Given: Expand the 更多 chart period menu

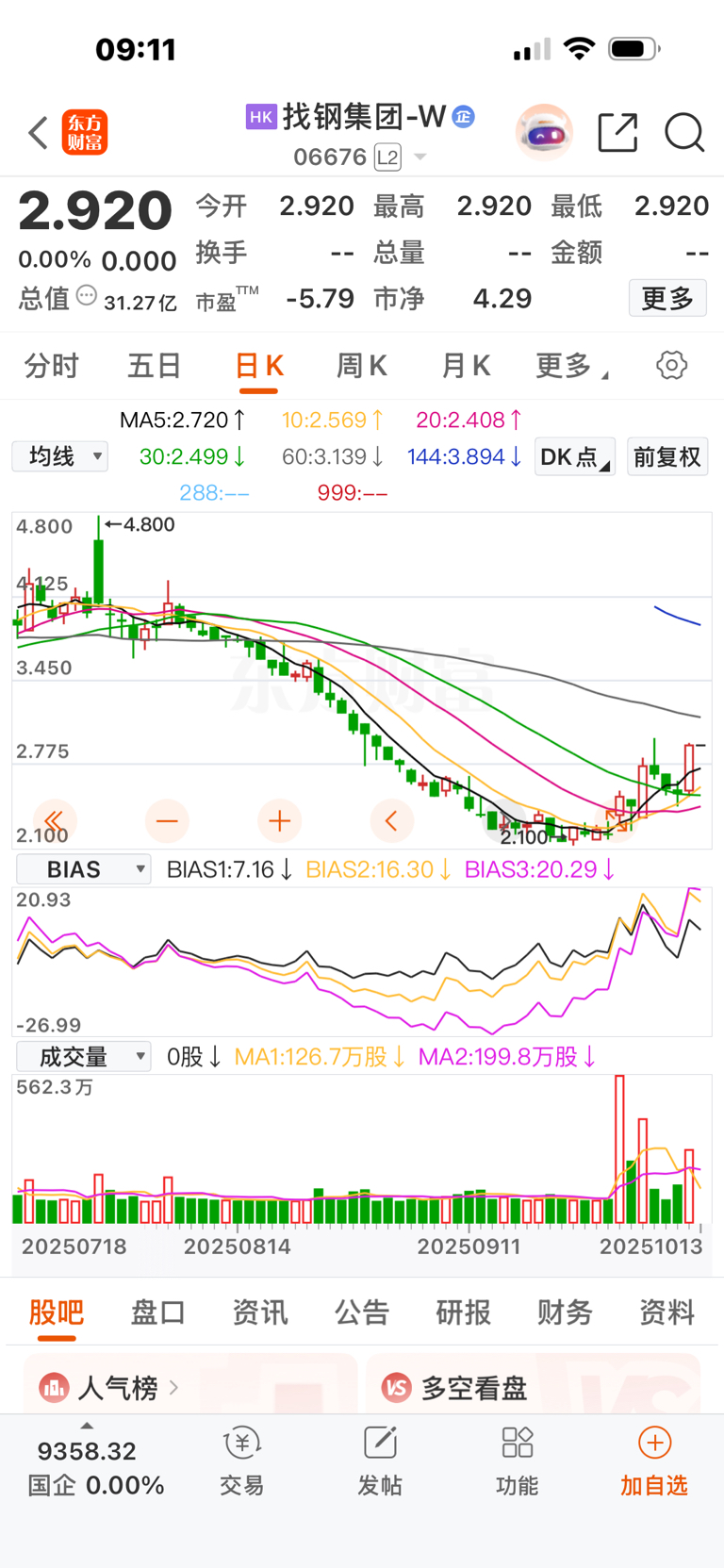Looking at the screenshot, I should 571,366.
